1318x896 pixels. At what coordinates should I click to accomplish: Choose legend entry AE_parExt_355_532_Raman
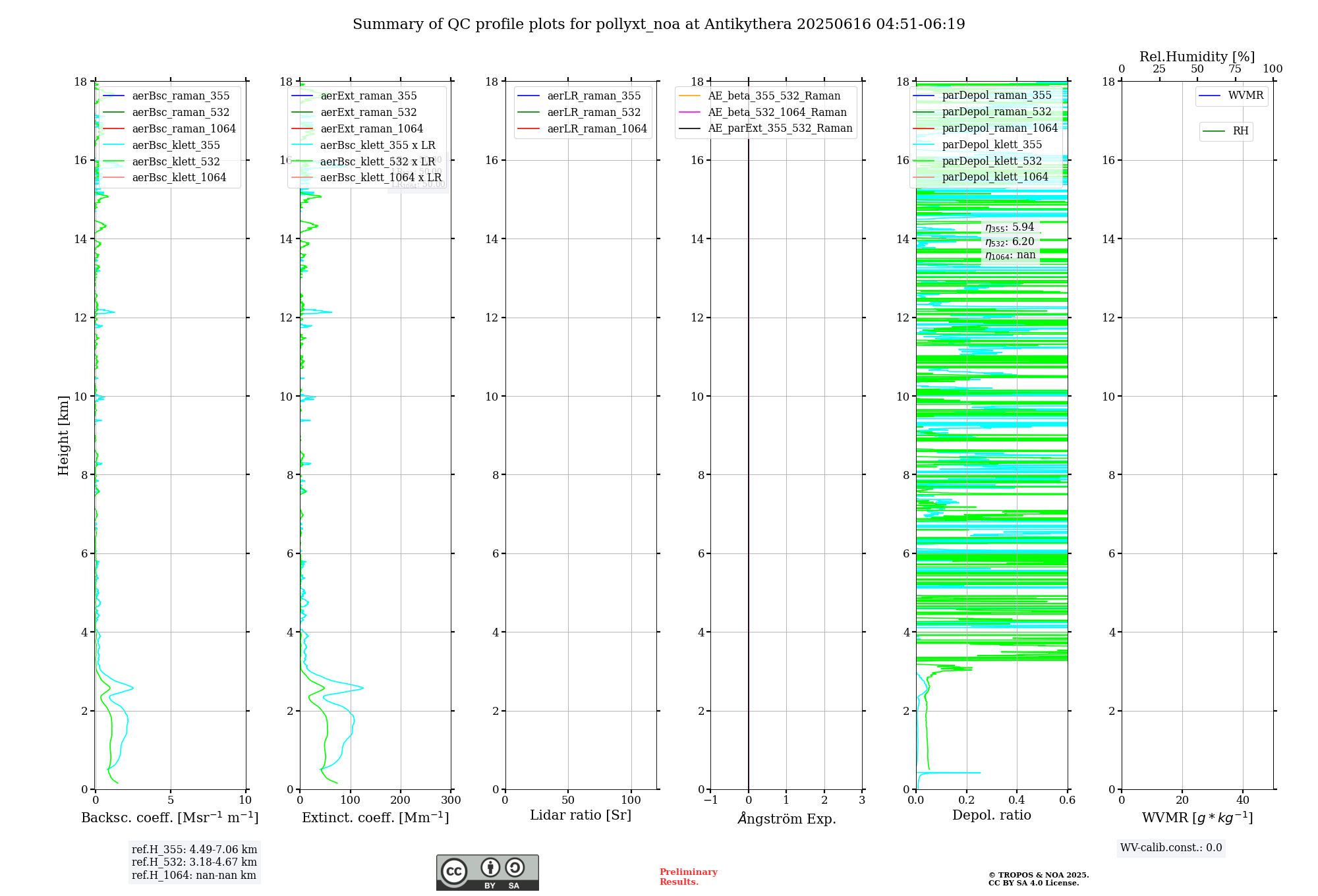[766, 128]
